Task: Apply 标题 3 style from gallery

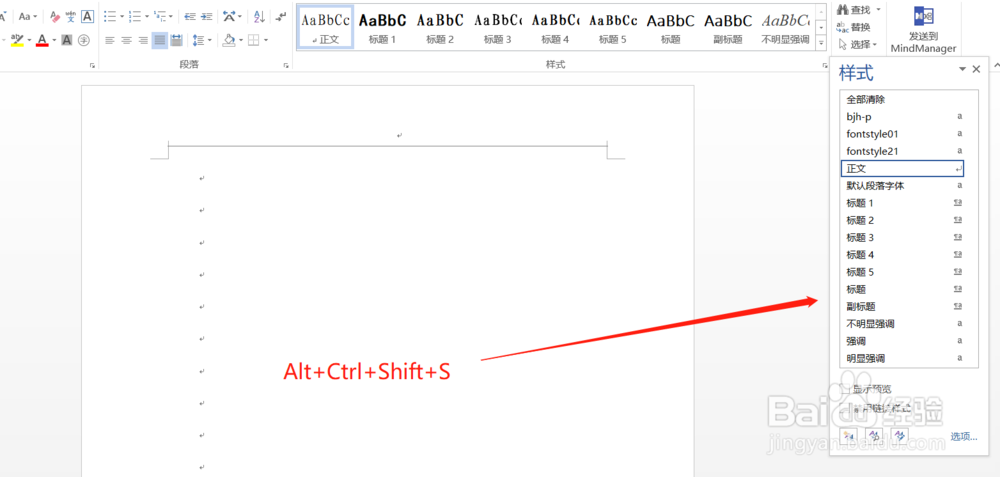Action: (x=497, y=27)
